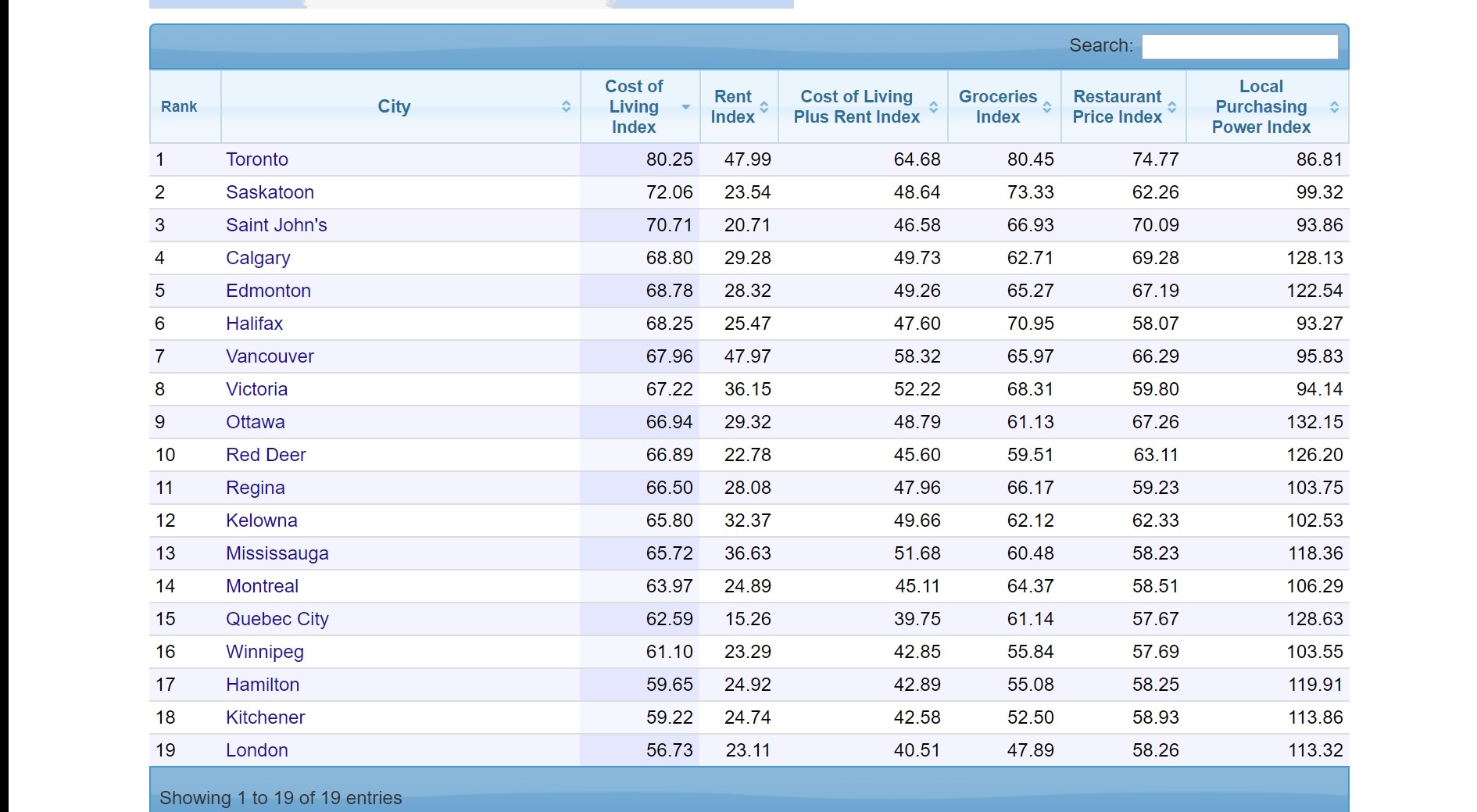Select Kitchener's groceries index 52.50

1031,717
